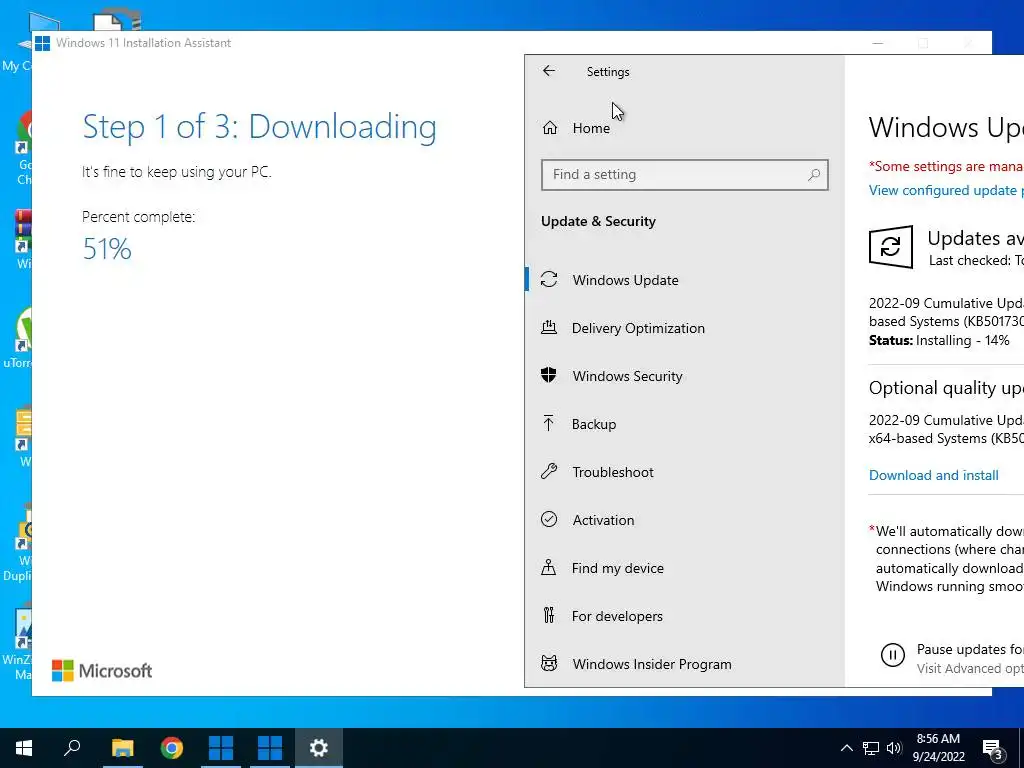1024x768 pixels.
Task: Open Delivery Optimization settings
Action: click(684, 328)
